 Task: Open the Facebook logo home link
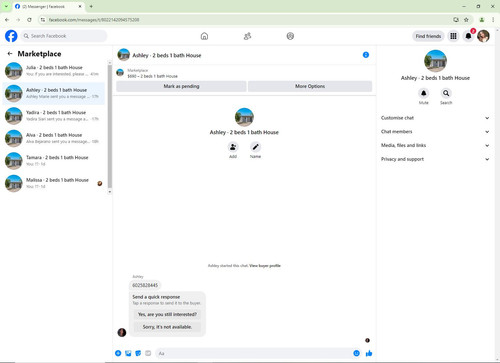pyautogui.click(x=11, y=36)
